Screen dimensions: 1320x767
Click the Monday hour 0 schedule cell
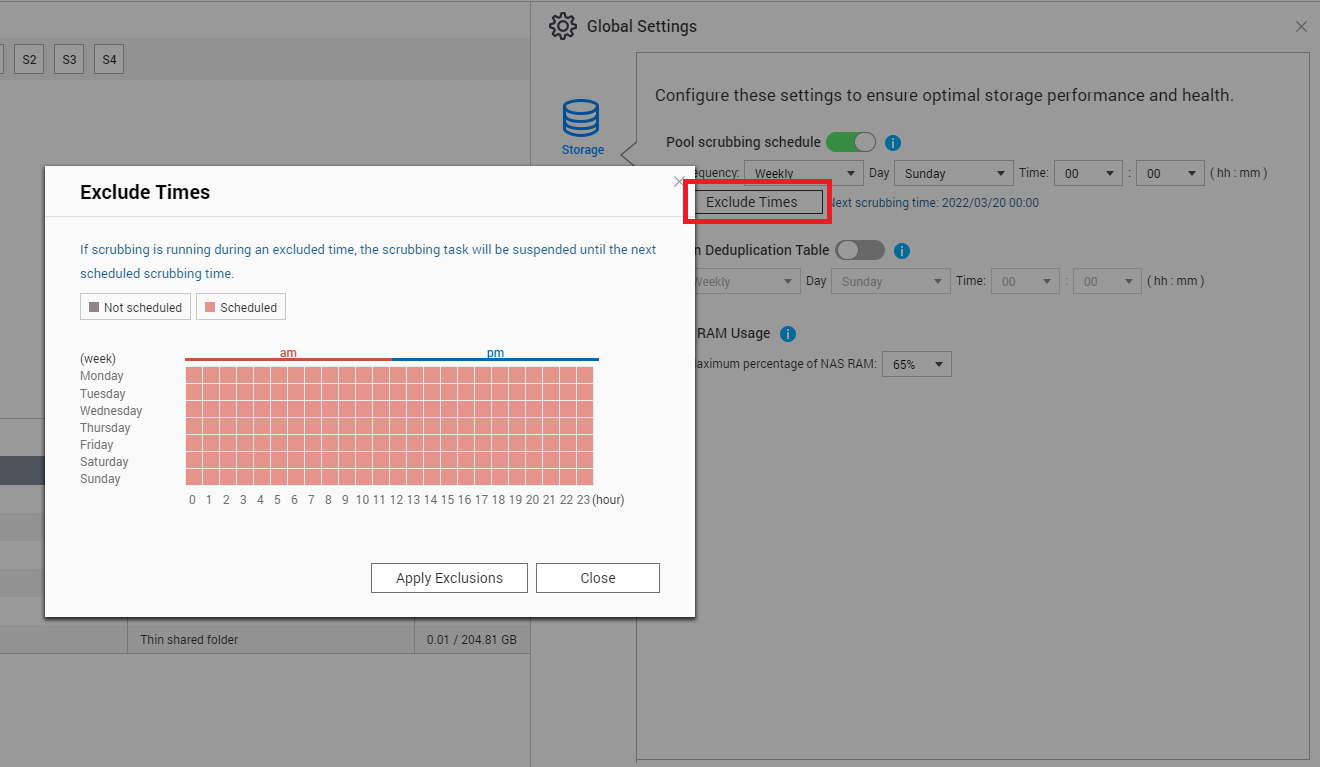(x=194, y=375)
